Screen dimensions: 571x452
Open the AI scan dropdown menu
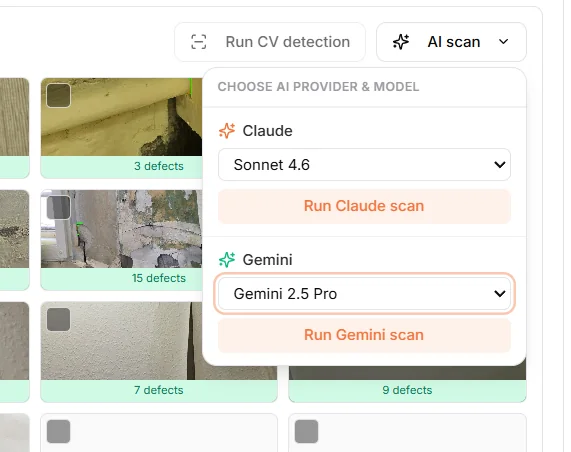[x=451, y=42]
